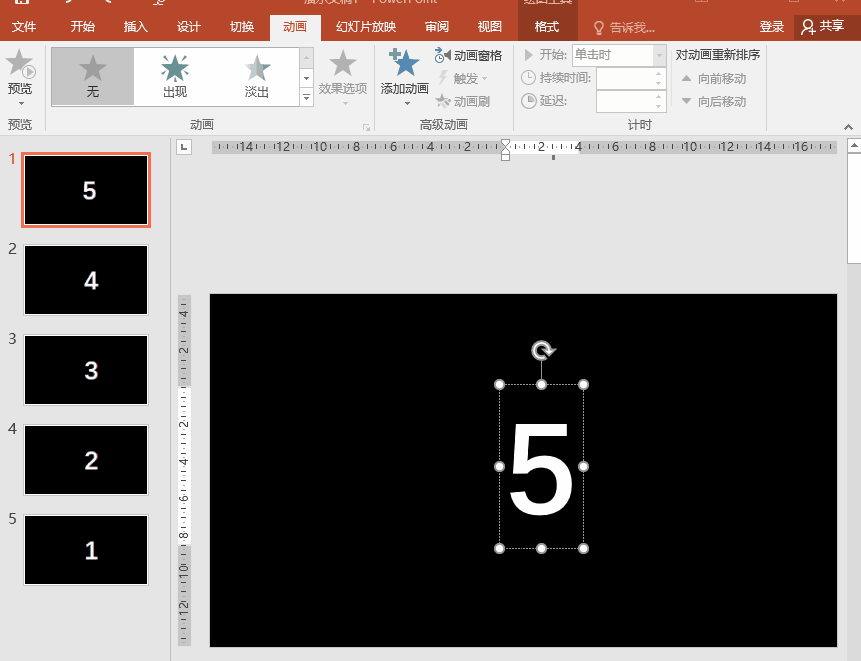
Task: Switch to the 视图 View tab
Action: (489, 27)
